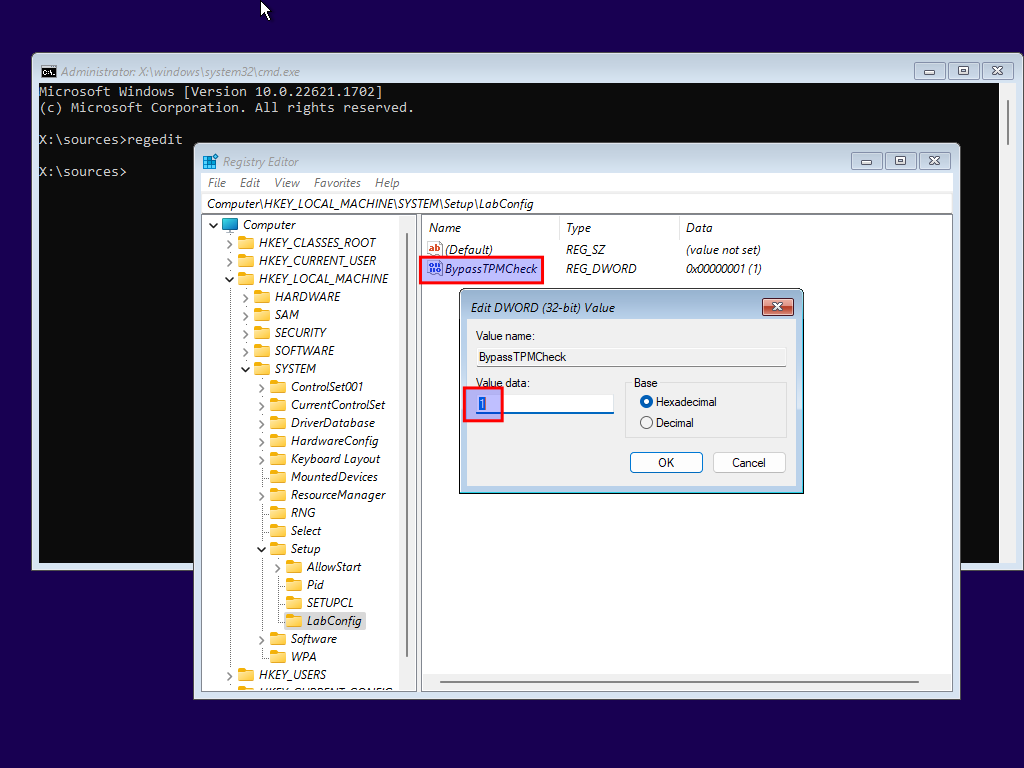Click the SECURITY folder icon
1024x768 pixels.
[262, 332]
